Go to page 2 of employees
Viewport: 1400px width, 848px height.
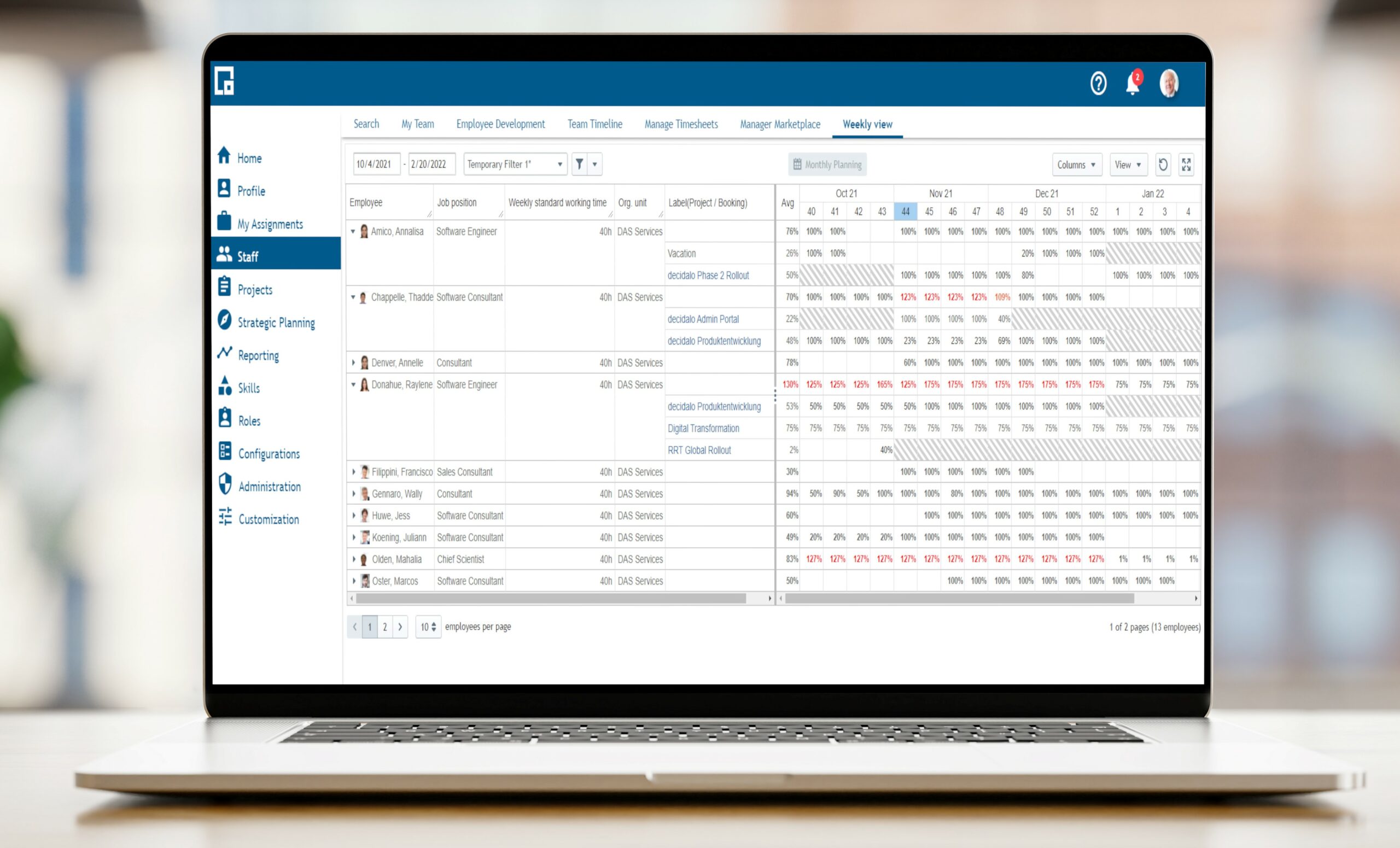coord(385,627)
